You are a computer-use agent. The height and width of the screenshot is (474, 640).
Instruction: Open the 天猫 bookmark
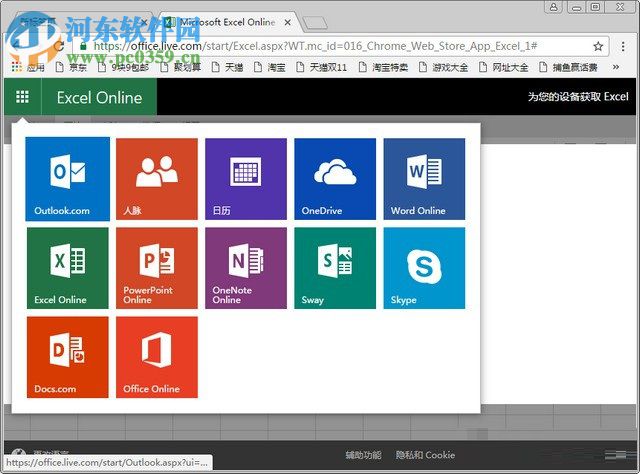[x=227, y=67]
